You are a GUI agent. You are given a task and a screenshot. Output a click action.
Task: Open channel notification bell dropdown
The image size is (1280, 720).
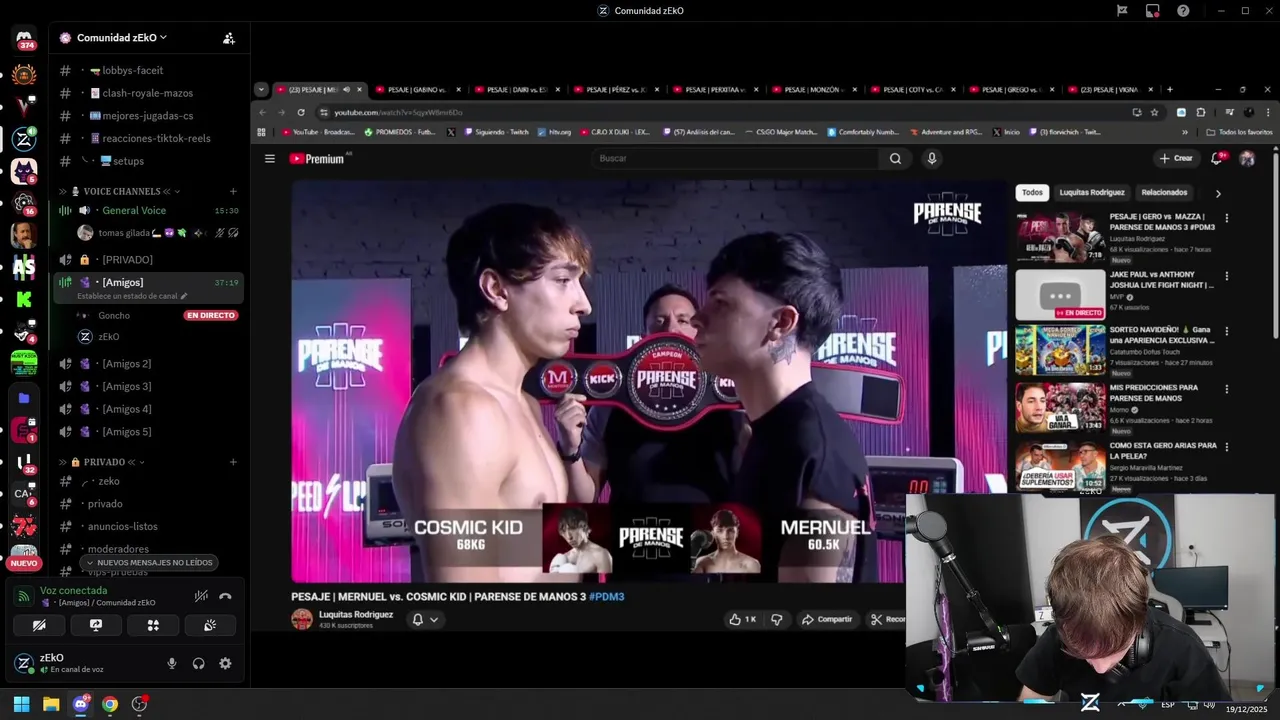pyautogui.click(x=425, y=620)
